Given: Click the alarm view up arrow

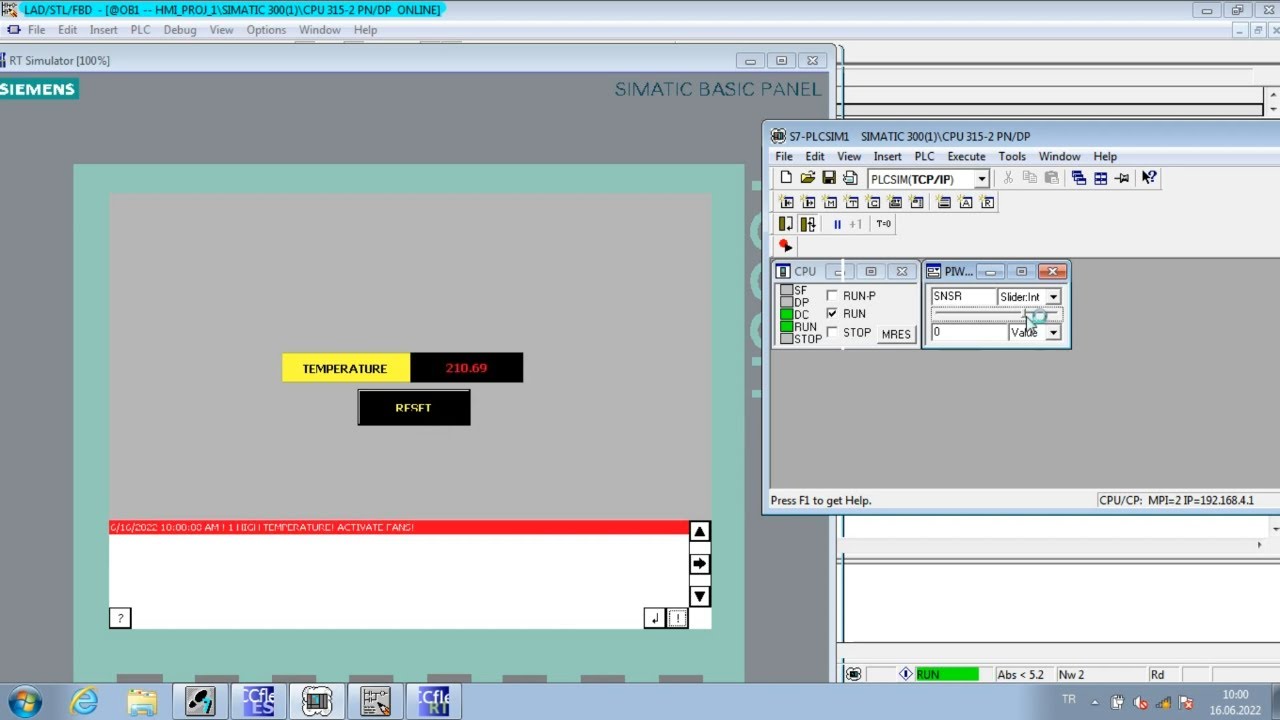Looking at the screenshot, I should point(700,532).
